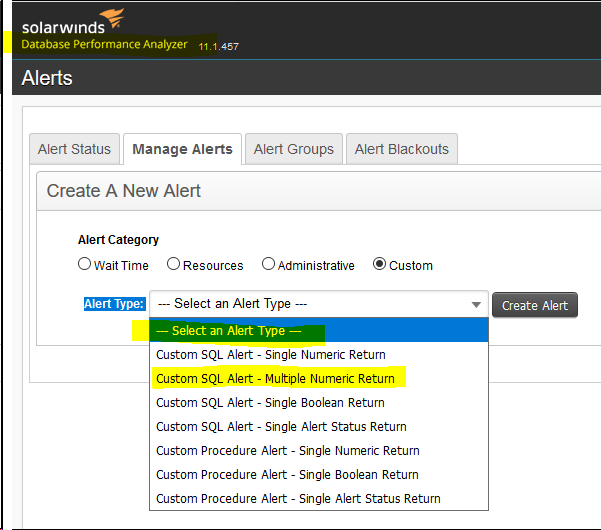Image resolution: width=601 pixels, height=530 pixels.
Task: Click the Database Performance Analyzer product title
Action: coord(104,45)
